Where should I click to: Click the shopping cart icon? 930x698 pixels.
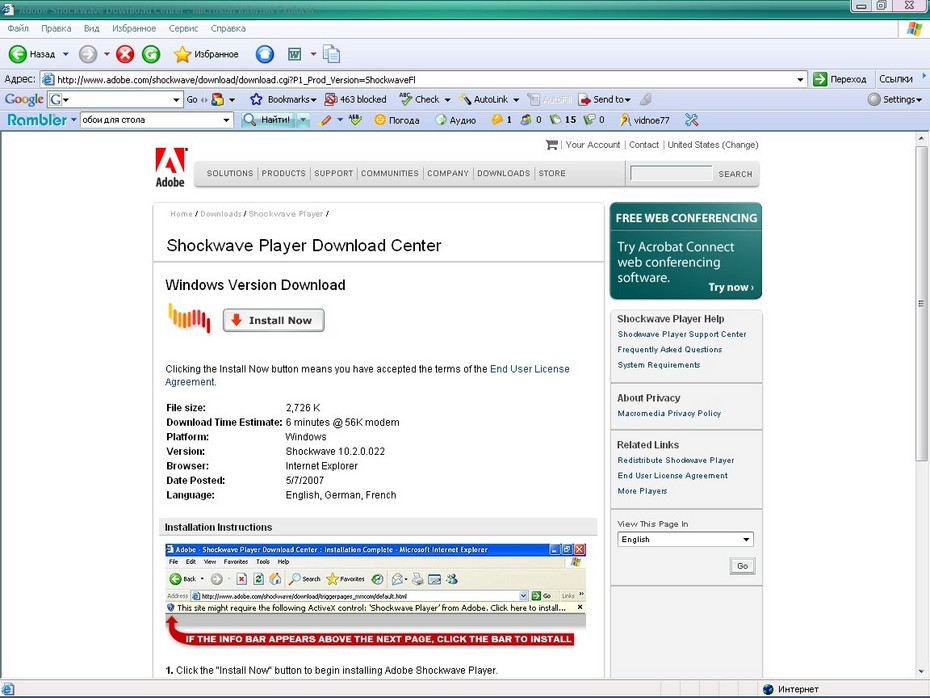pos(552,145)
